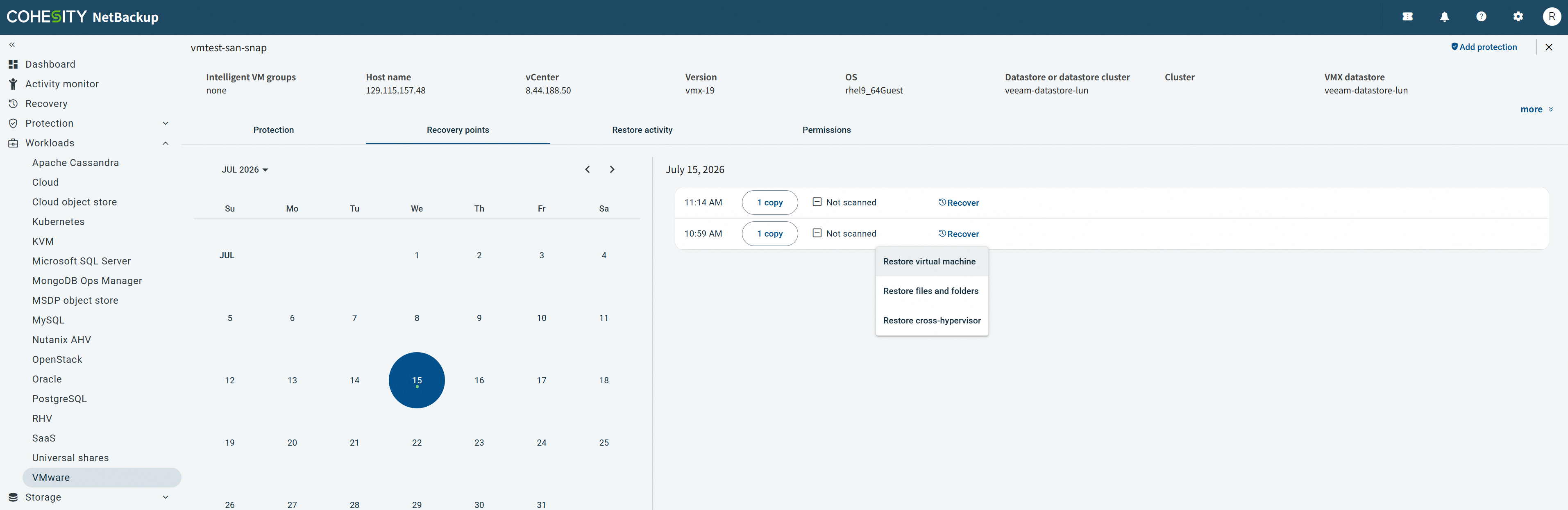Click 1 copy for 11:14 AM
1568x510 pixels.
770,202
